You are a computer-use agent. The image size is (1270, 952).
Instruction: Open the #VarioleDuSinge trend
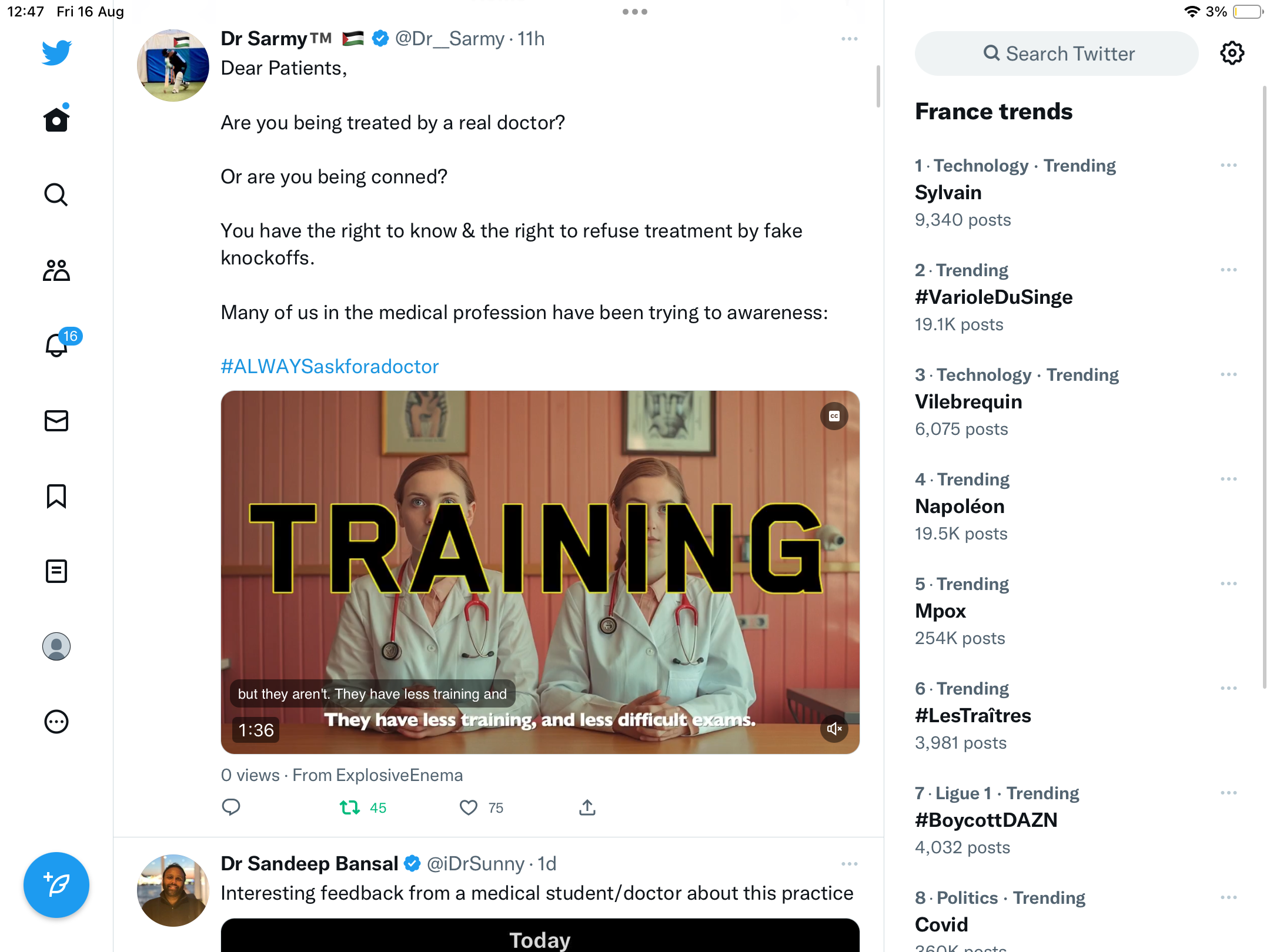click(x=994, y=297)
